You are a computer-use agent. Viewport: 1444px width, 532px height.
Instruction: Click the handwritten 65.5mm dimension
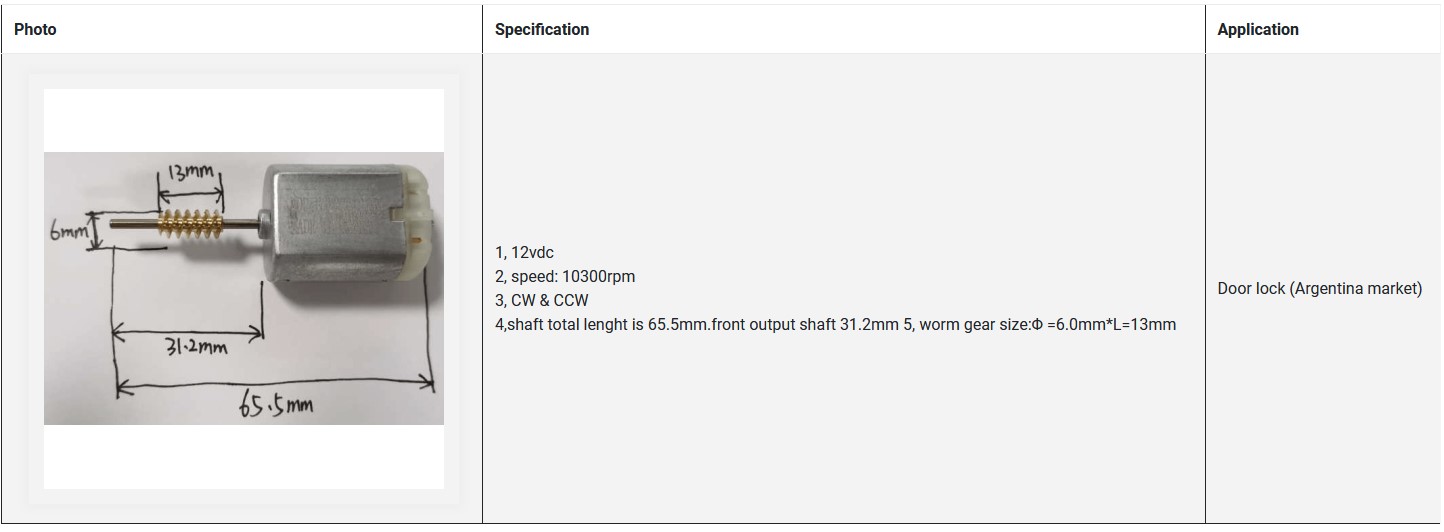pyautogui.click(x=275, y=406)
